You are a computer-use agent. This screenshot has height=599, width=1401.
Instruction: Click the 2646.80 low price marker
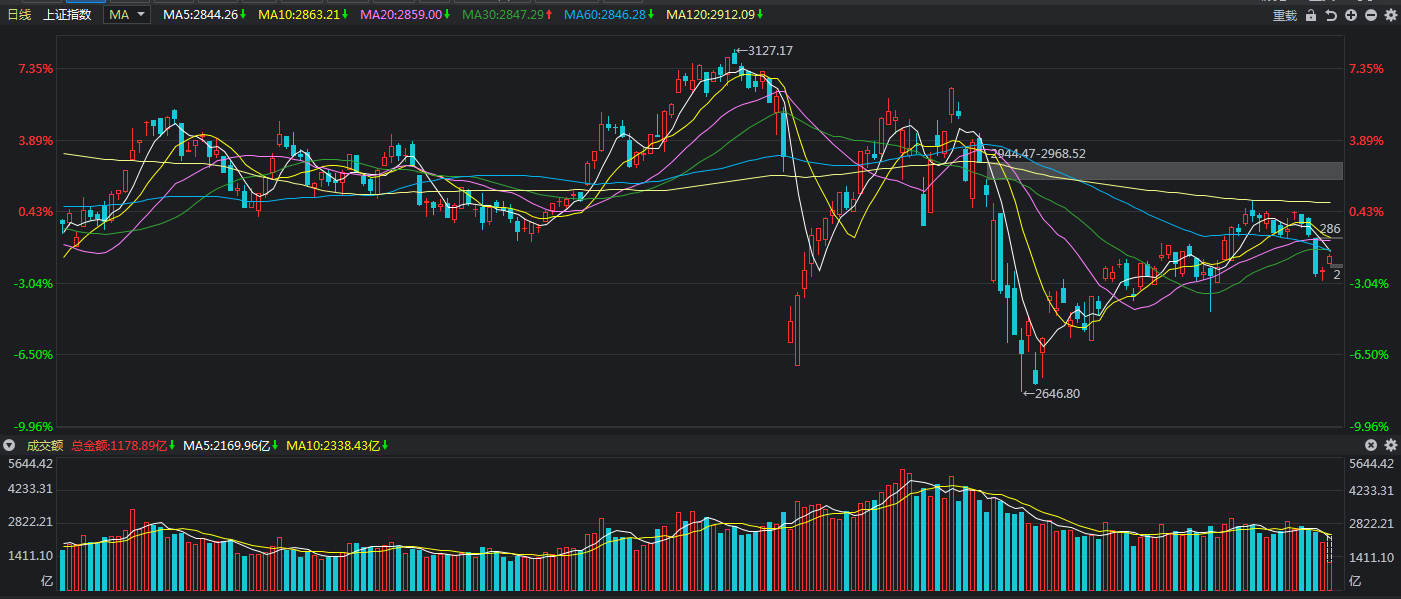pos(1051,394)
